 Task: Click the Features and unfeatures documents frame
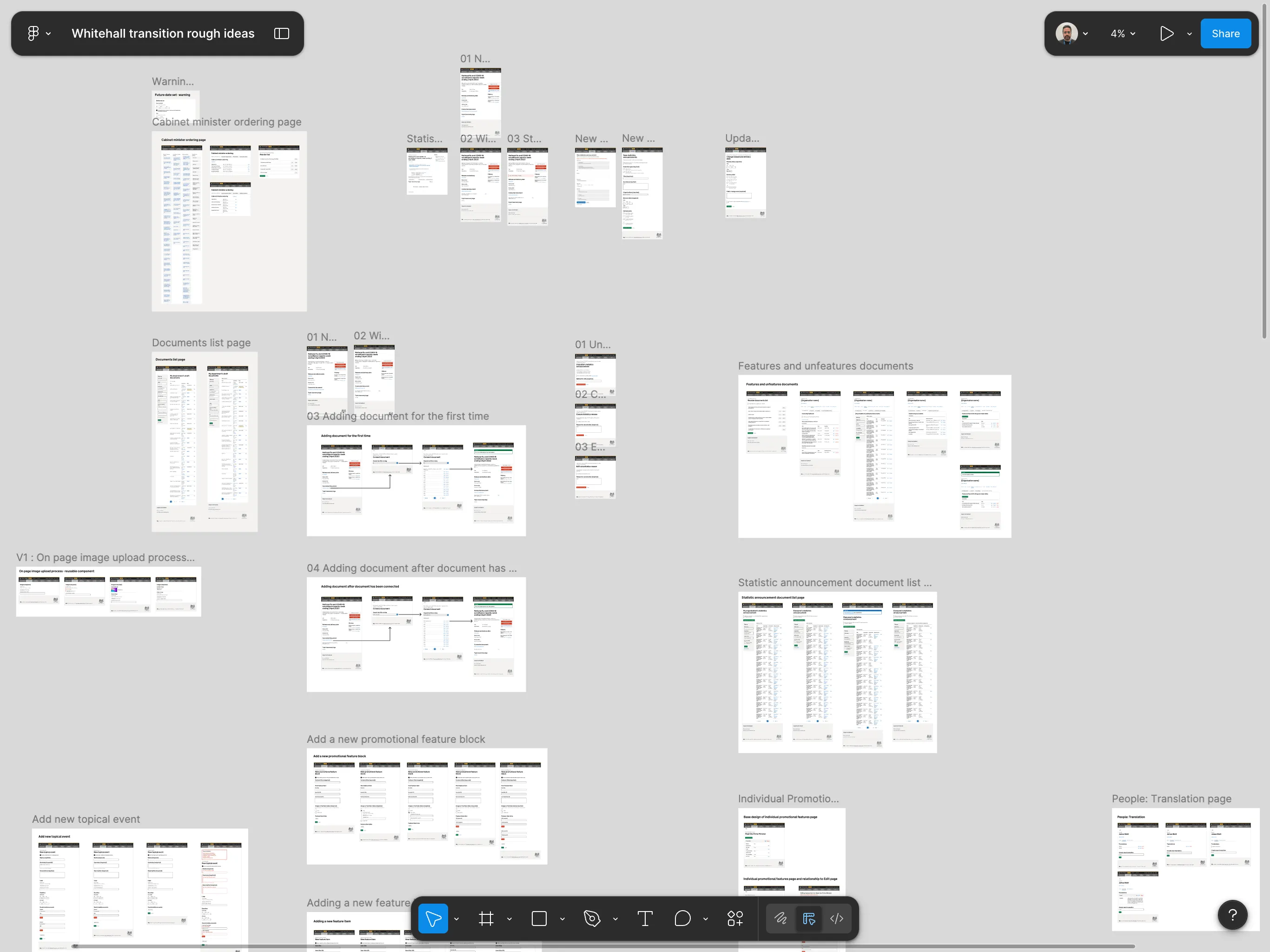pos(874,456)
